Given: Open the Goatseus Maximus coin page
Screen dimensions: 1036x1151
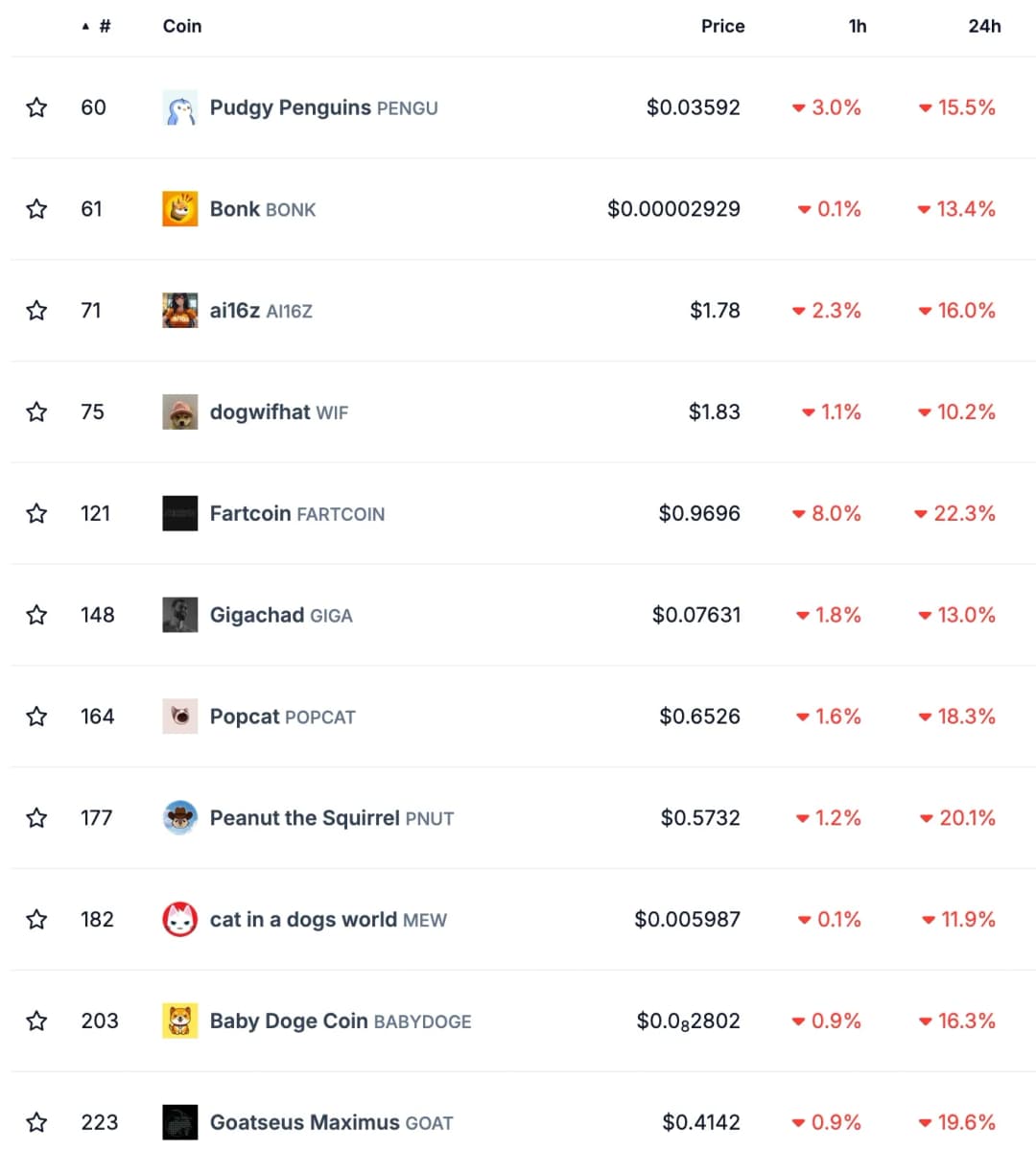Looking at the screenshot, I should (305, 1122).
